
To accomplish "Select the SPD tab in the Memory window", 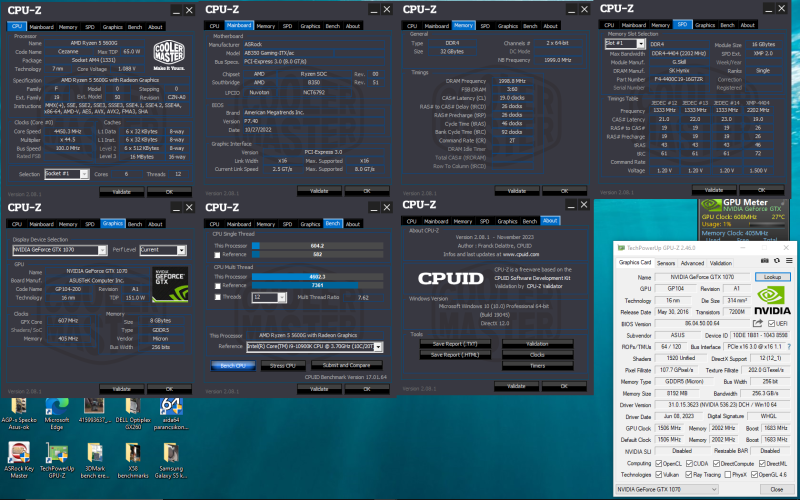I will click(x=485, y=26).
